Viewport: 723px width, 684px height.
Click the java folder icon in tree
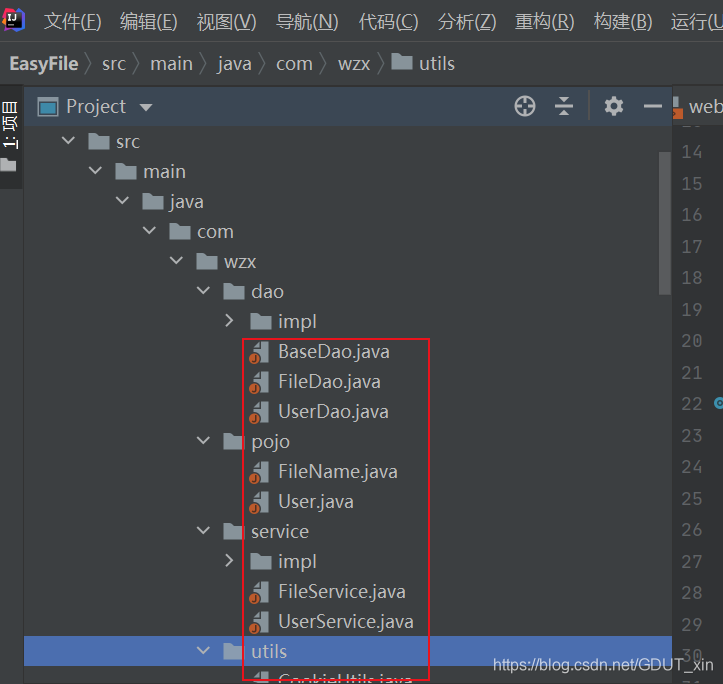point(153,202)
